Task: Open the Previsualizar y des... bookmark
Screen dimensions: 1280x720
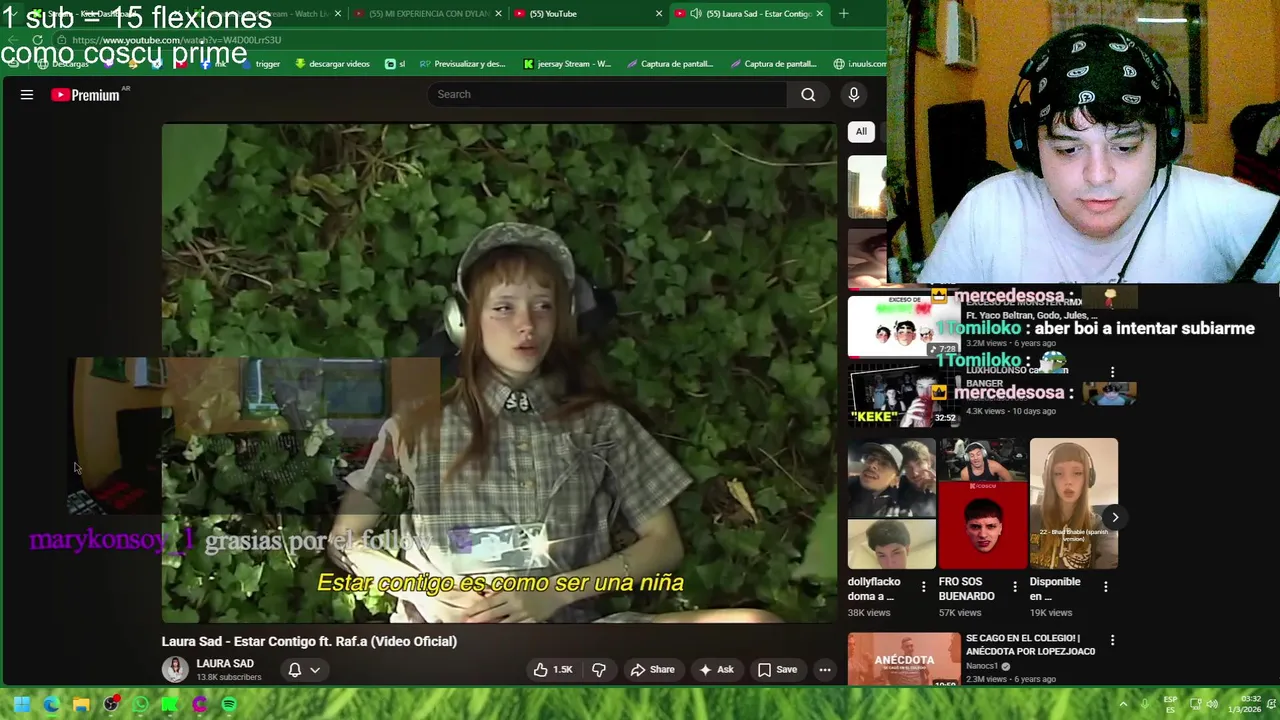Action: pos(462,64)
